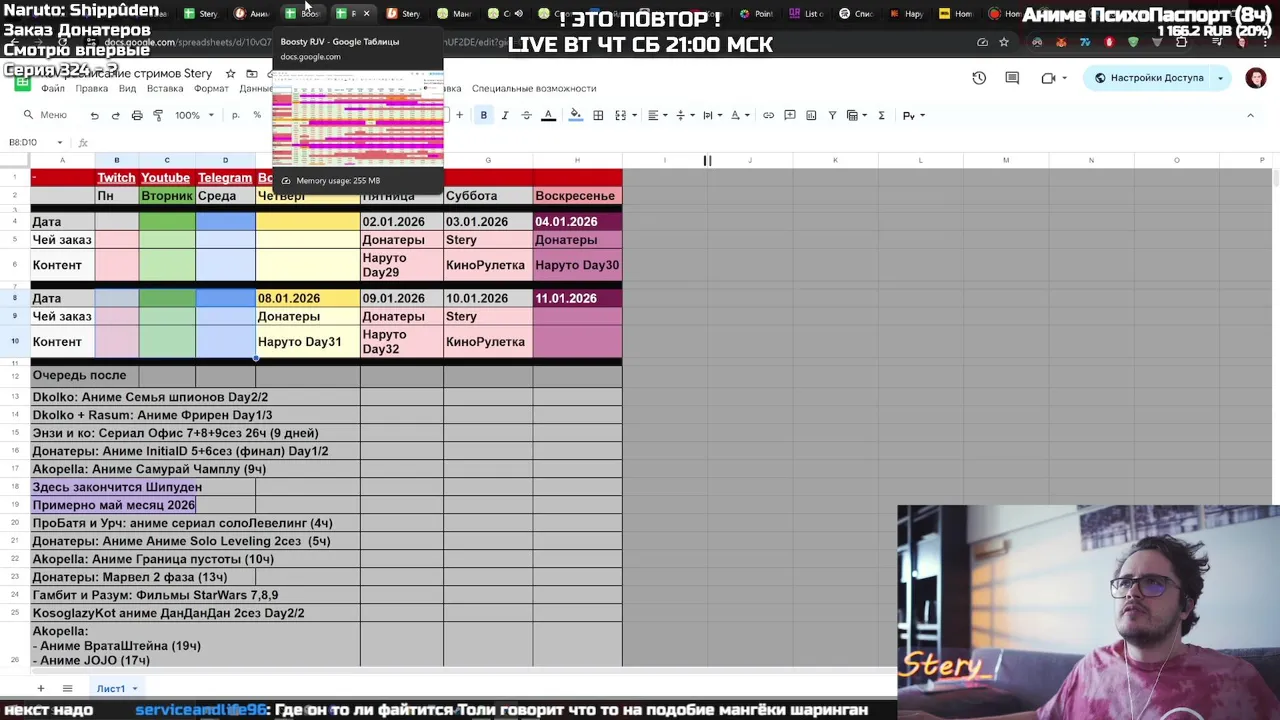Move document with the folder icon

(x=252, y=74)
